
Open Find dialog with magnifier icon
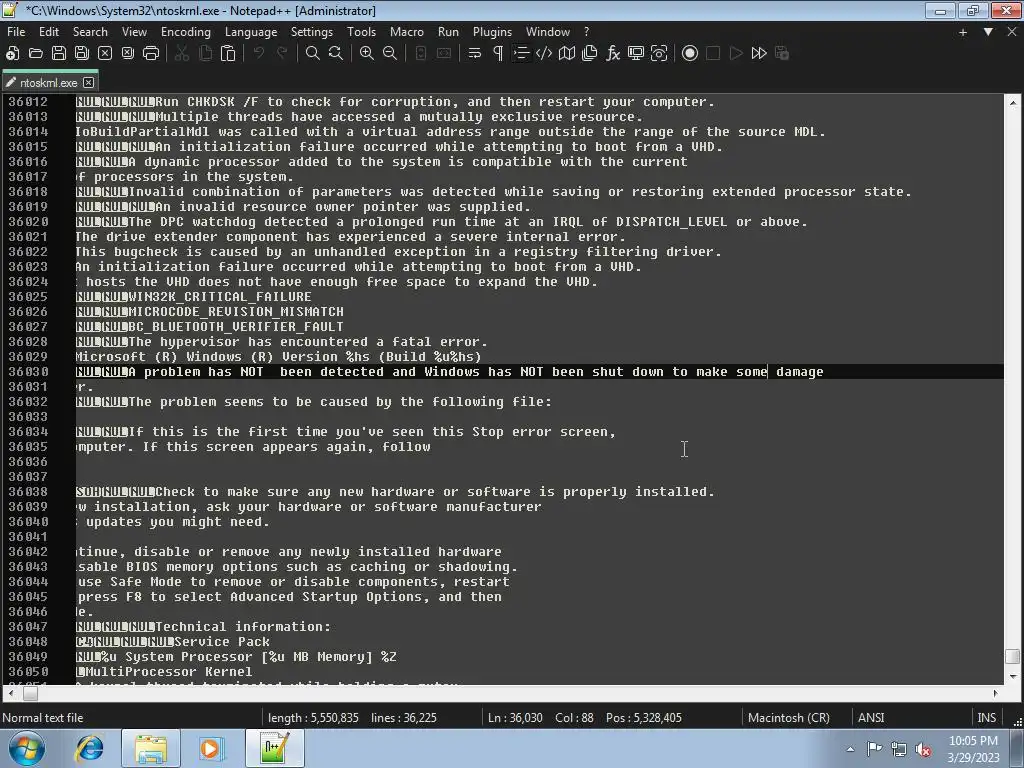coord(313,54)
